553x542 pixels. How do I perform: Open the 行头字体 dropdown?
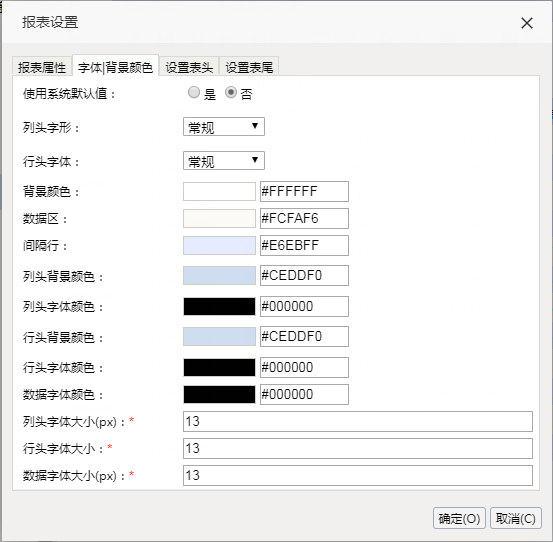coord(224,161)
